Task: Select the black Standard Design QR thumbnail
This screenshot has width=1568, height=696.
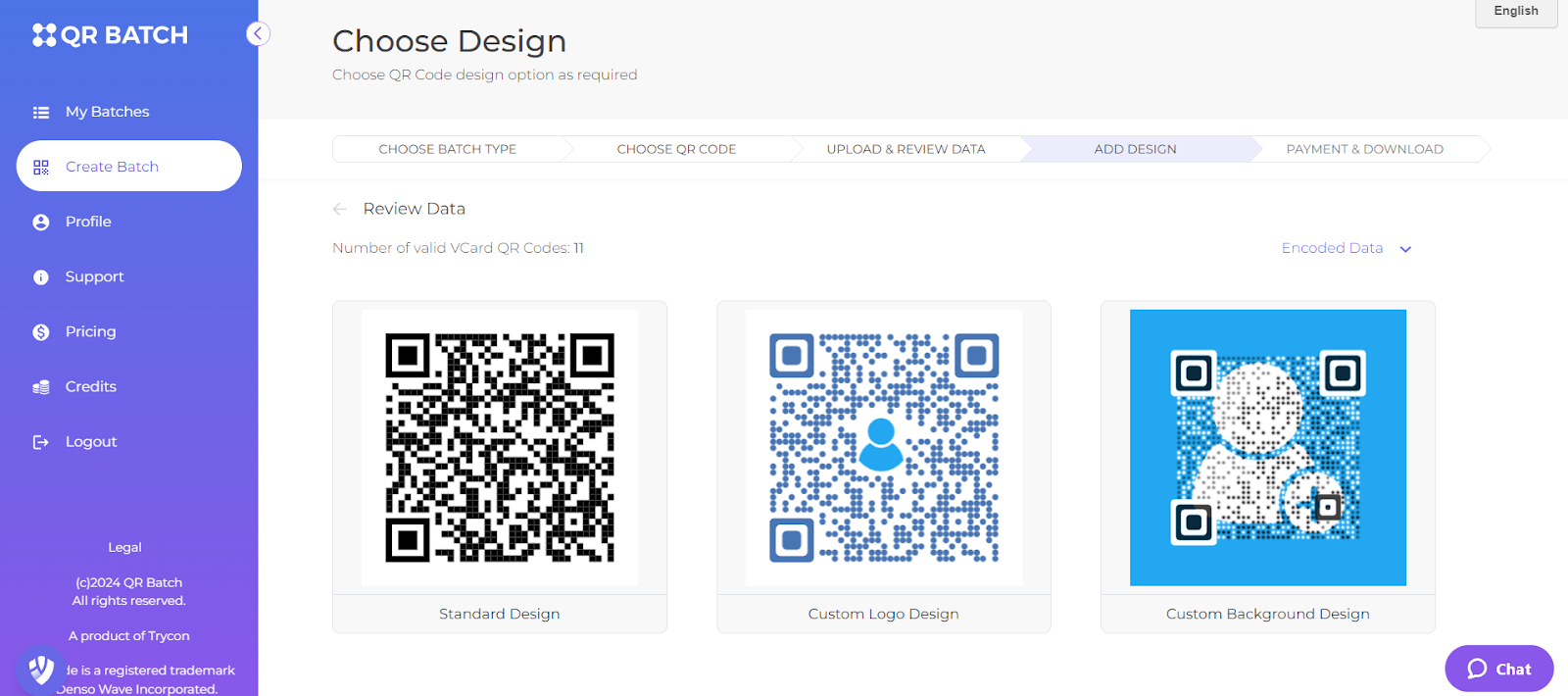Action: coord(500,448)
